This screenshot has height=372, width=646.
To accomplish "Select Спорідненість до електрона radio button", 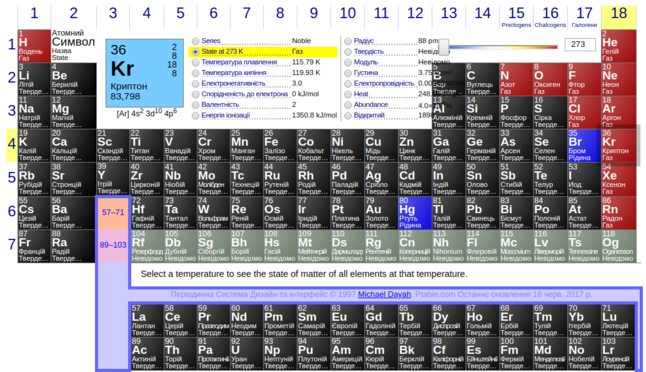I will [x=195, y=95].
